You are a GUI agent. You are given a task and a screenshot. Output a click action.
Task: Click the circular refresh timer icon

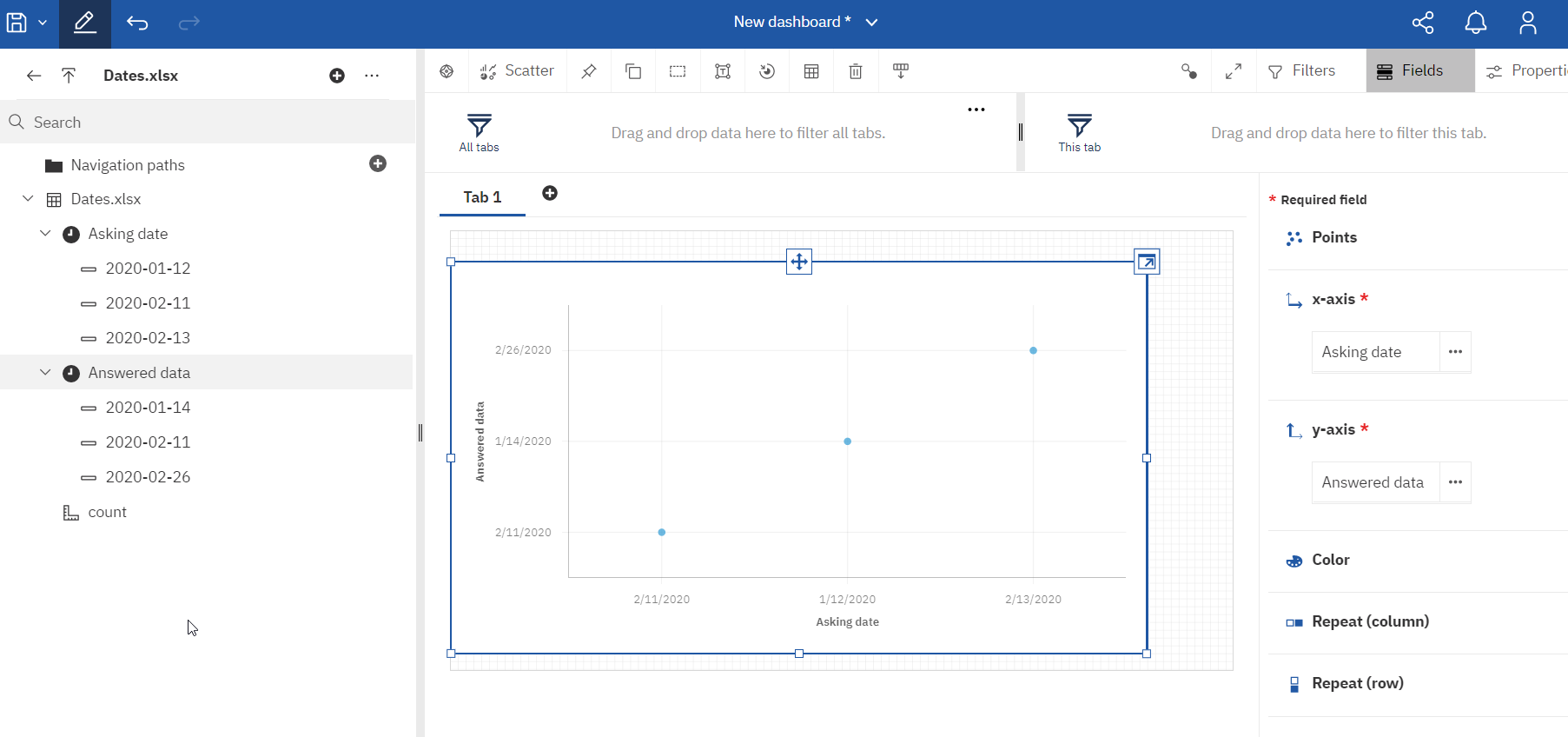coord(767,71)
